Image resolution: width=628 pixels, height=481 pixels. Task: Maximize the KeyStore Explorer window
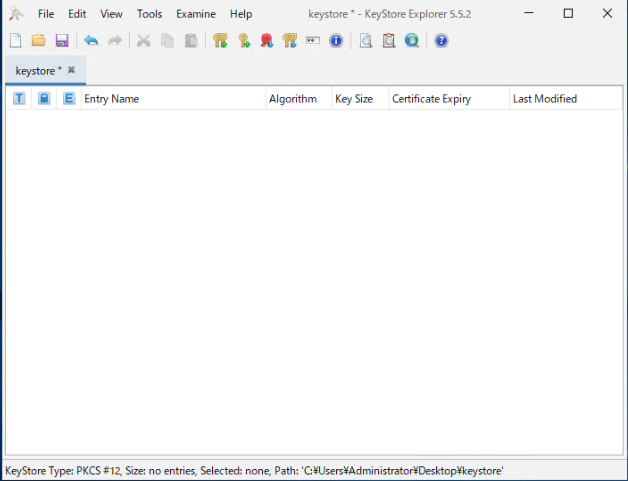tap(568, 14)
